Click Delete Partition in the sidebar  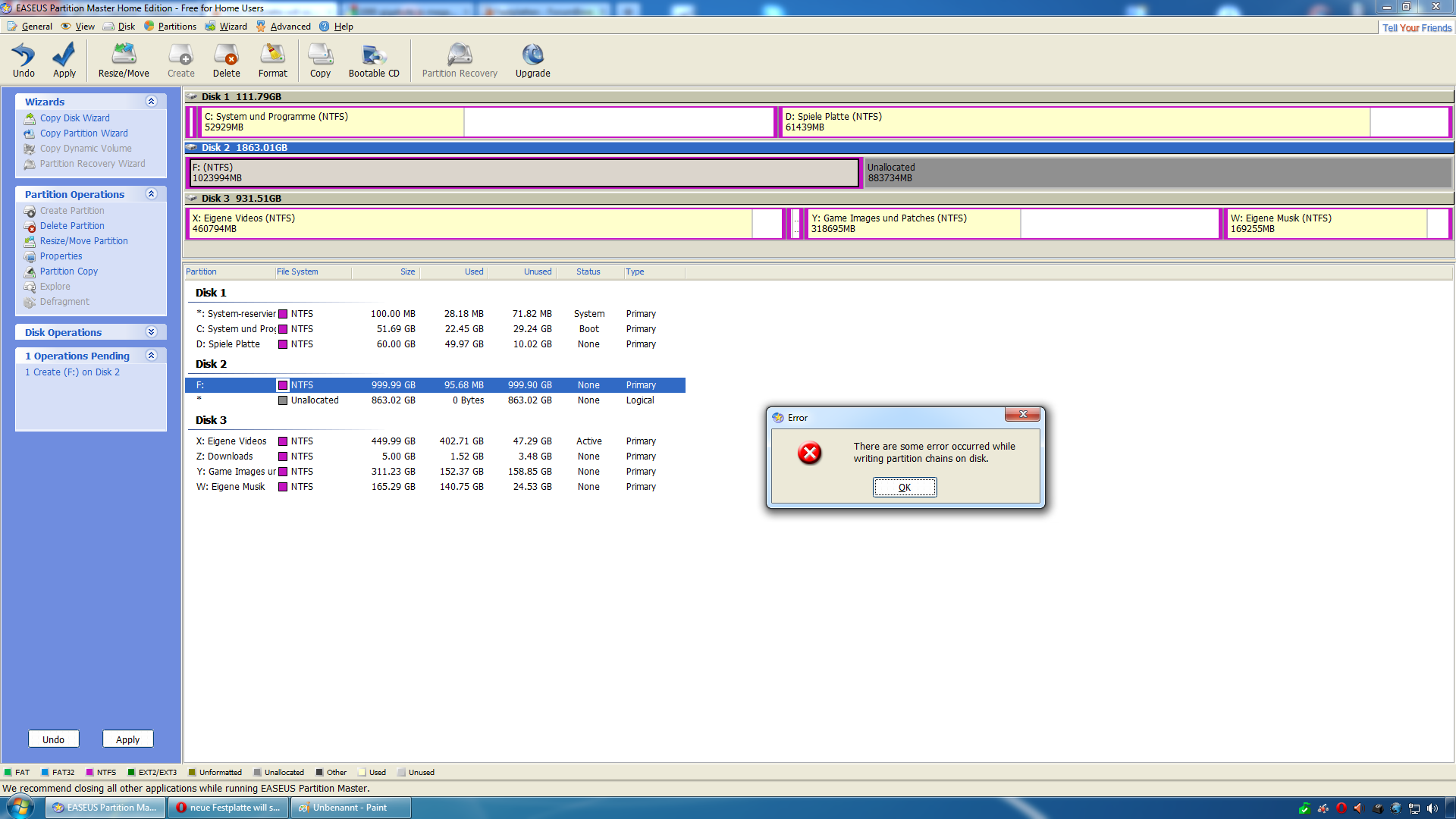pyautogui.click(x=72, y=226)
